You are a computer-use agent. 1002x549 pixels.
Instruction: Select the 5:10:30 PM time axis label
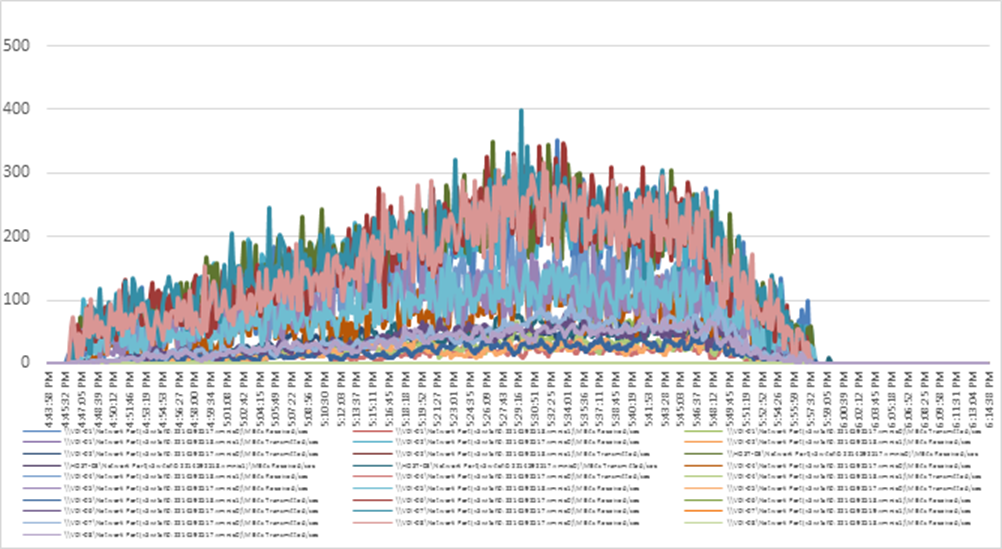[x=326, y=399]
